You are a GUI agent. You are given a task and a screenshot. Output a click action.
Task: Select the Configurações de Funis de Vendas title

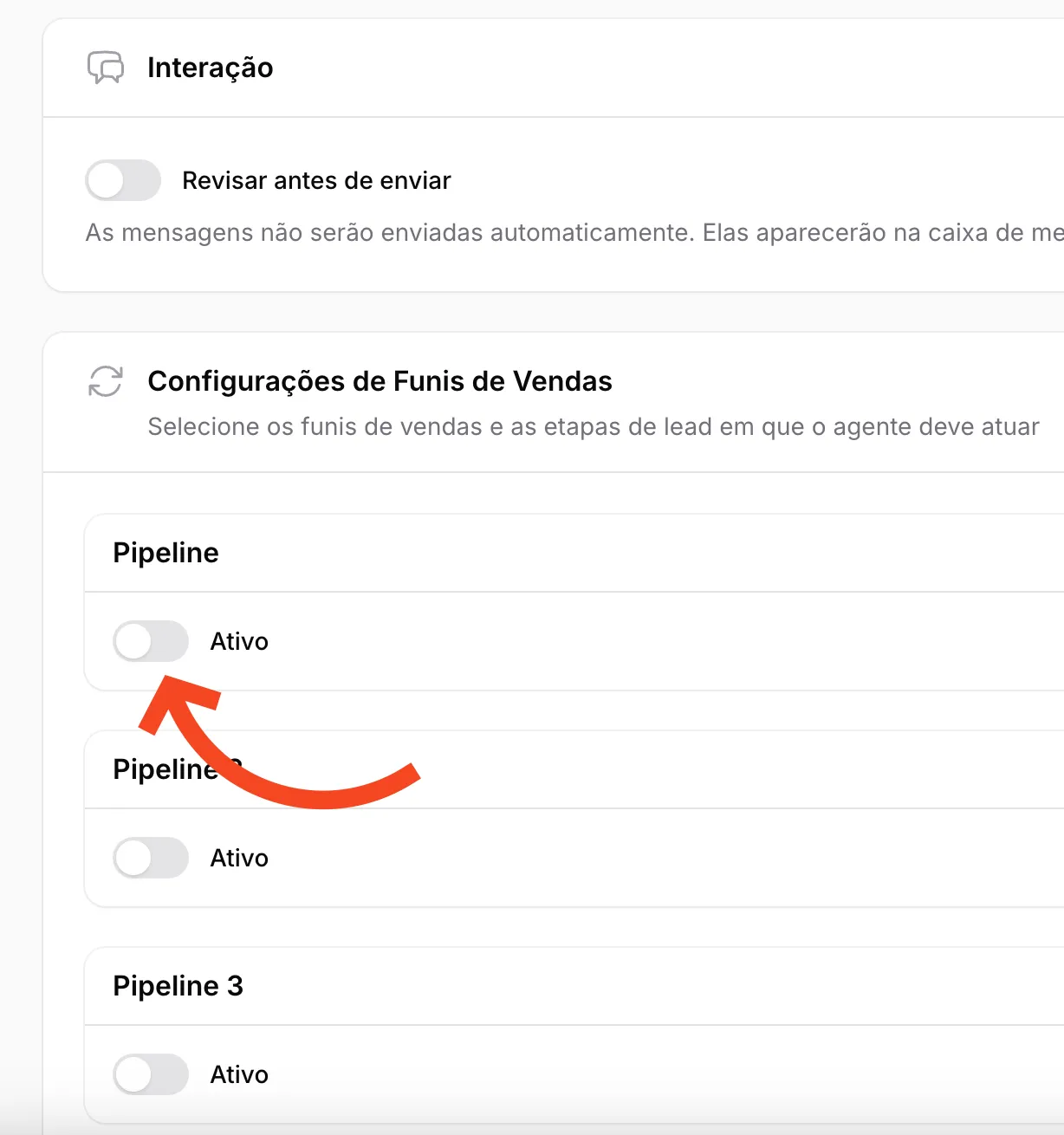(x=380, y=381)
